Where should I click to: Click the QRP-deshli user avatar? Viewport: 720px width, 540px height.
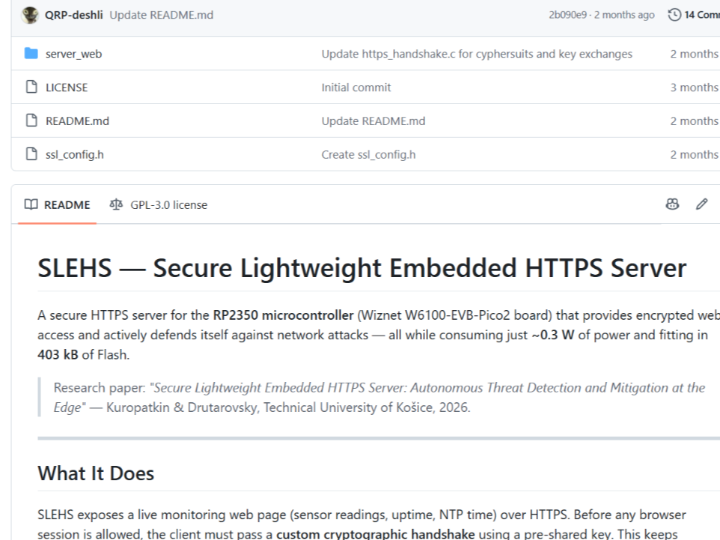[30, 15]
